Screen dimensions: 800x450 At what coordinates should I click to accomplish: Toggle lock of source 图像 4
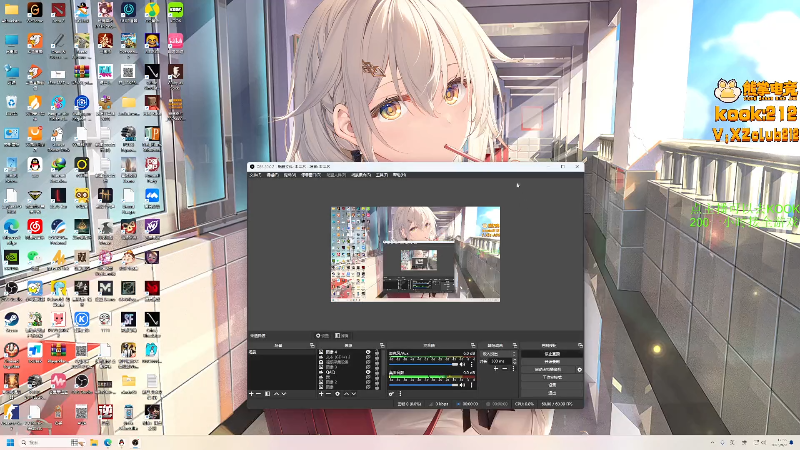[x=377, y=352]
